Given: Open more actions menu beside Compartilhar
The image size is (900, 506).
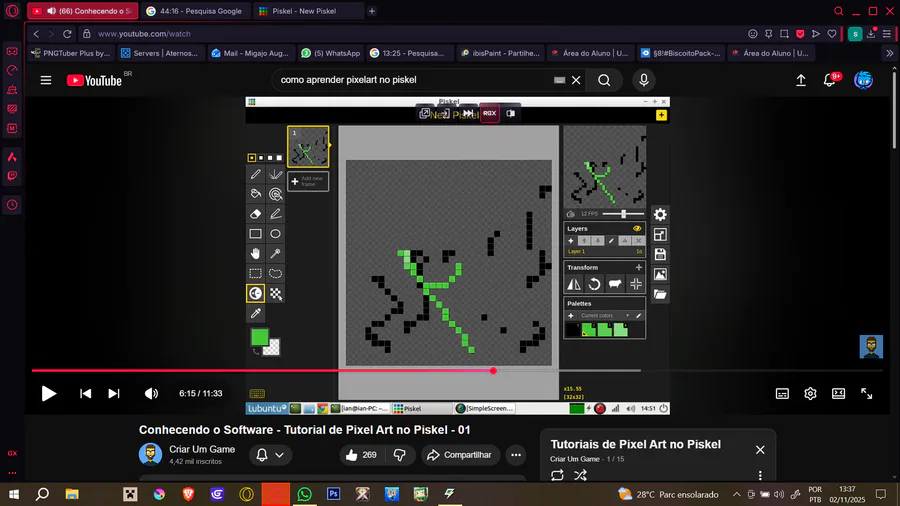Looking at the screenshot, I should (x=516, y=455).
